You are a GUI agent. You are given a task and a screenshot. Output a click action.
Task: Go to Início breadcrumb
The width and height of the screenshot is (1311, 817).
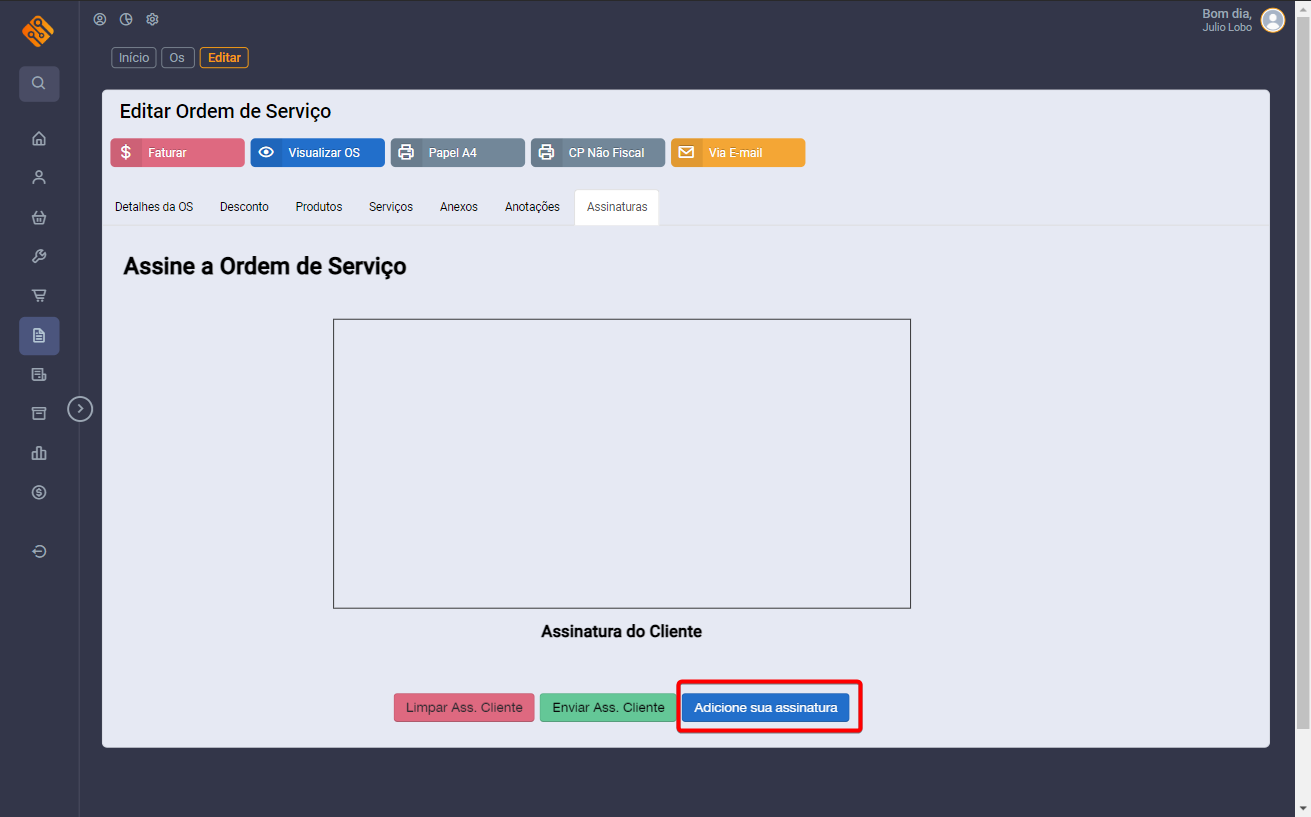click(134, 58)
